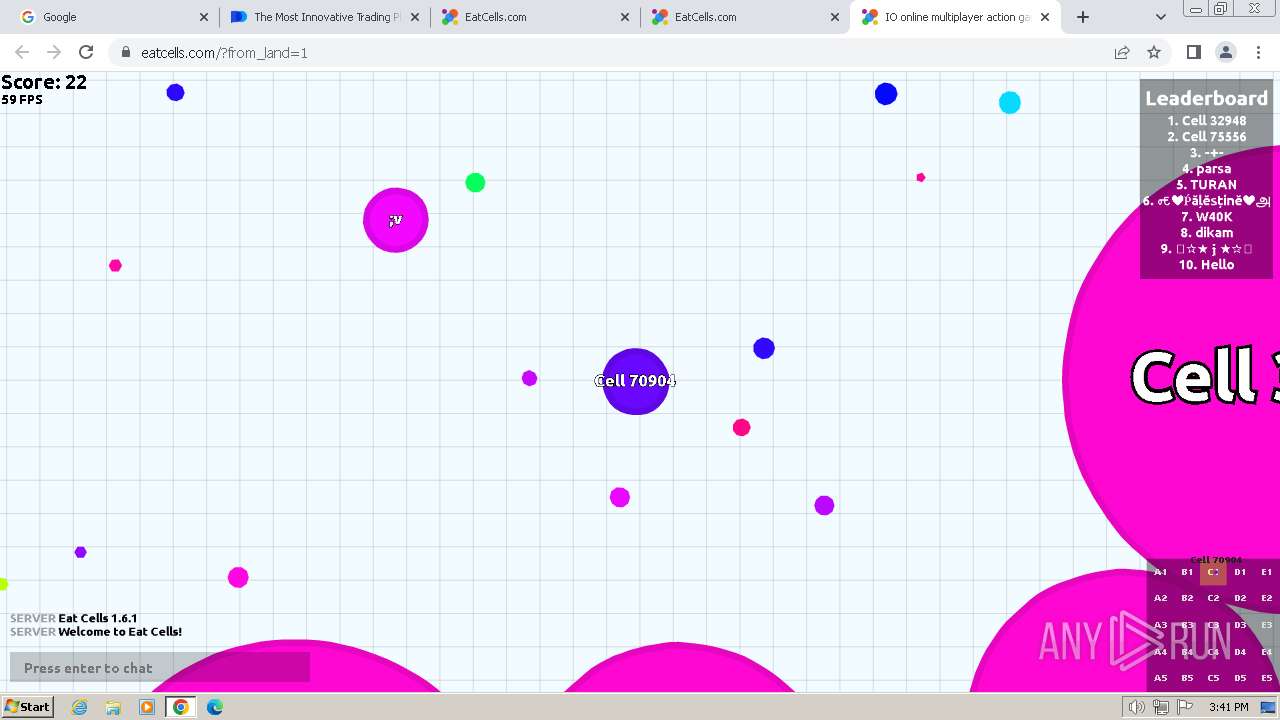Click the 3:41 PM clock
The image size is (1280, 720).
coord(1228,707)
